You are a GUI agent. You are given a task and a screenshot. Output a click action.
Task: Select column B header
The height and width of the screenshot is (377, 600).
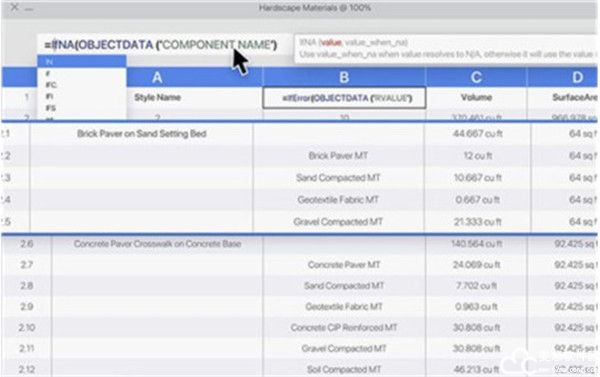(344, 77)
